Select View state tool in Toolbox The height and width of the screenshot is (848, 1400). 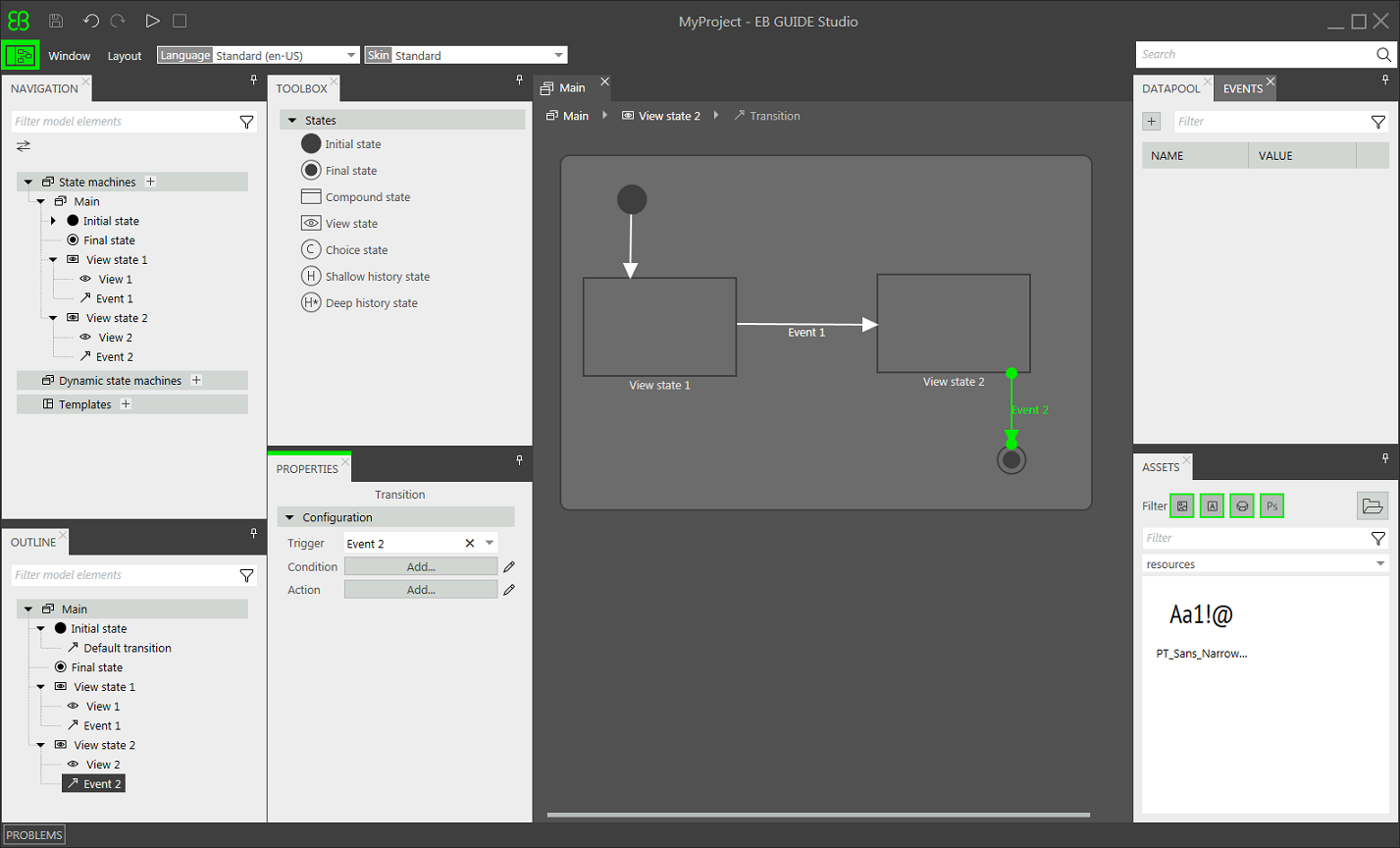[x=338, y=224]
